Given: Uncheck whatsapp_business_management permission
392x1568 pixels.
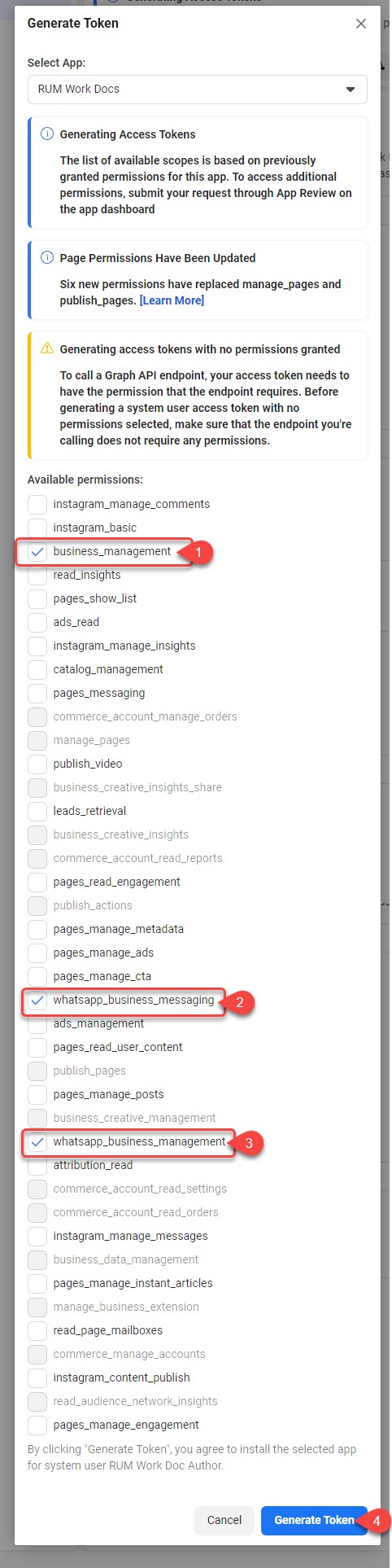Looking at the screenshot, I should (37, 1141).
